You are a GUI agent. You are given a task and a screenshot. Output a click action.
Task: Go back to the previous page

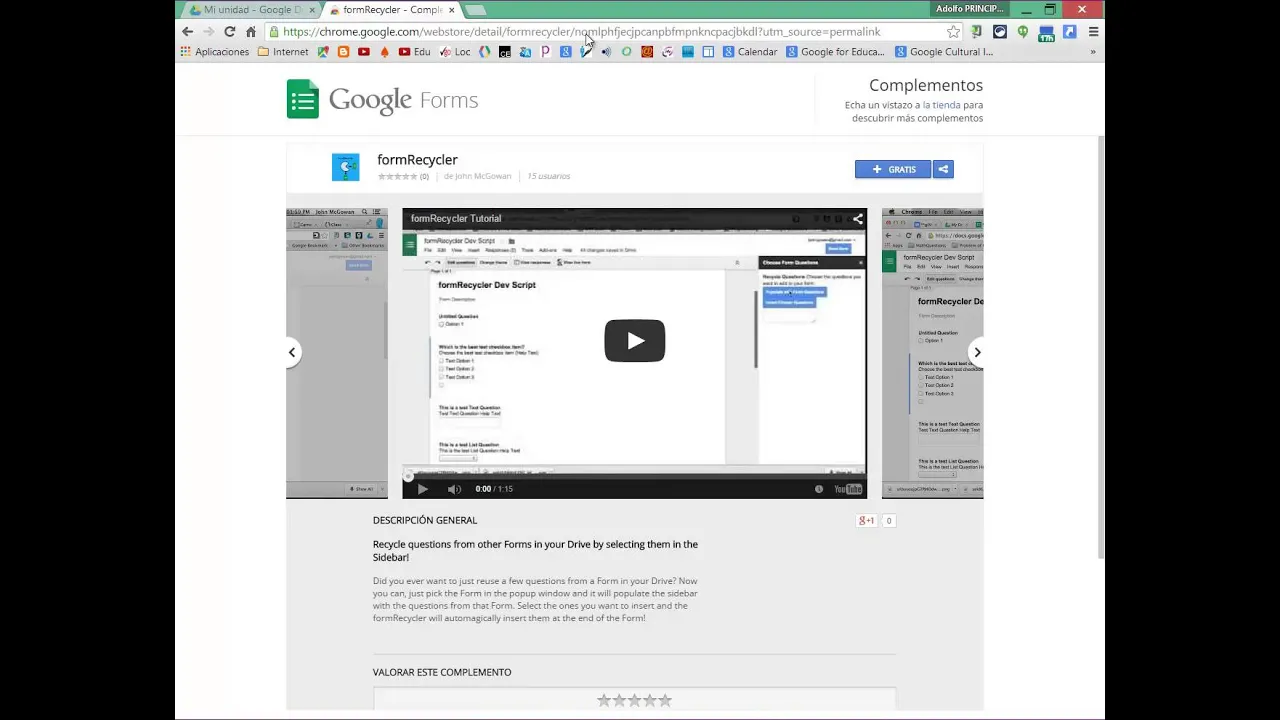point(187,32)
